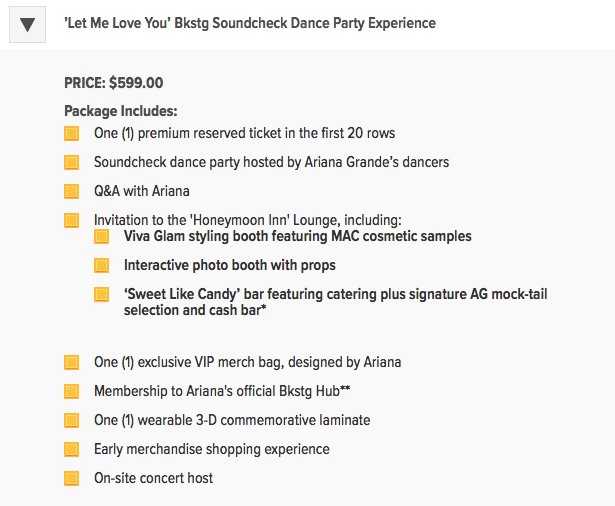The image size is (615, 506).
Task: Click the yellow bullet beside On-site concert host
Action: pyautogui.click(x=71, y=478)
